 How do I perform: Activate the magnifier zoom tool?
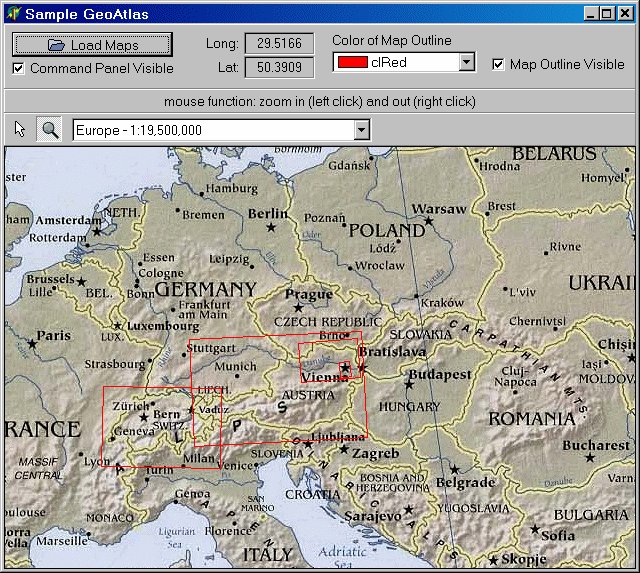tap(49, 129)
